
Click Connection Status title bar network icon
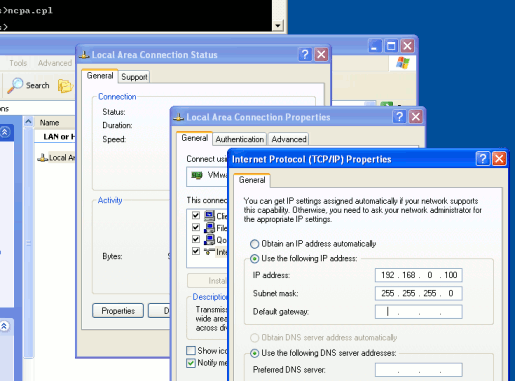tap(84, 55)
